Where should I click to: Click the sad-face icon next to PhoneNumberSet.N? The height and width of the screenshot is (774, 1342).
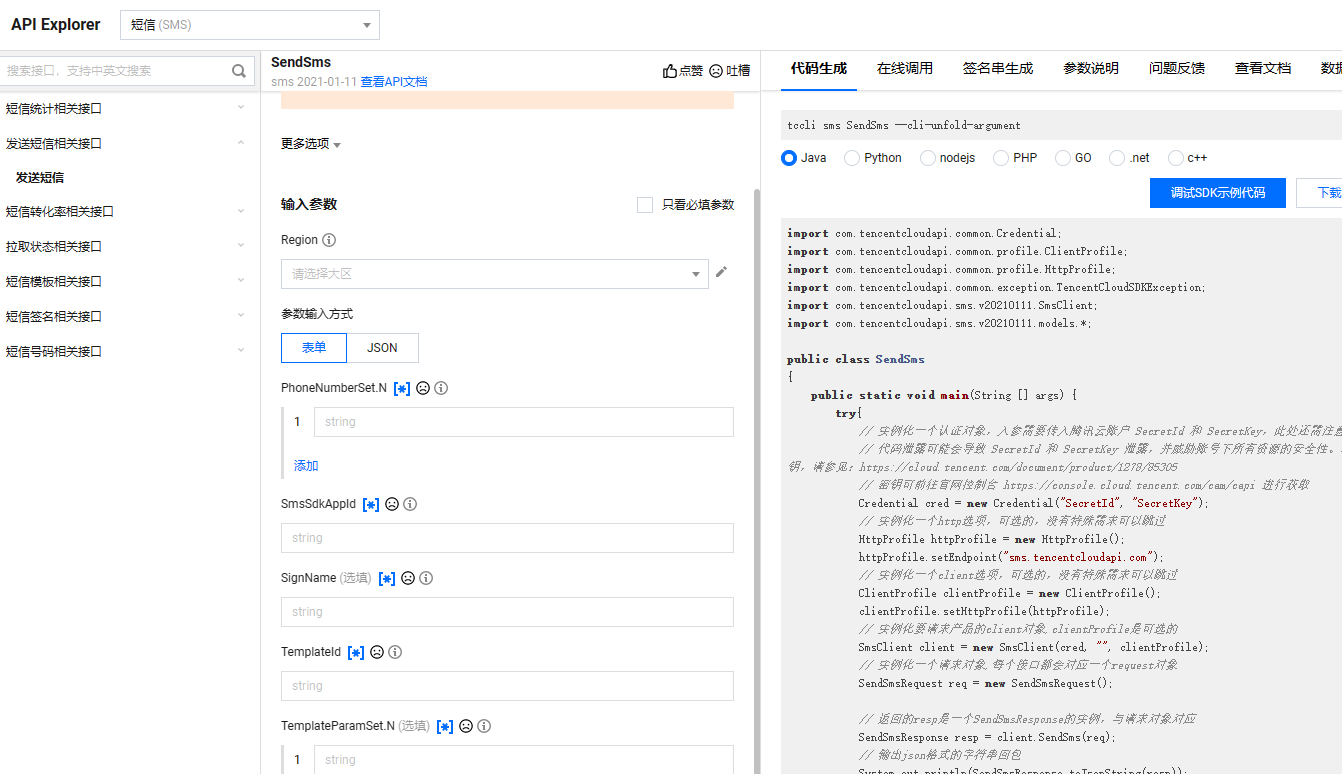point(423,388)
